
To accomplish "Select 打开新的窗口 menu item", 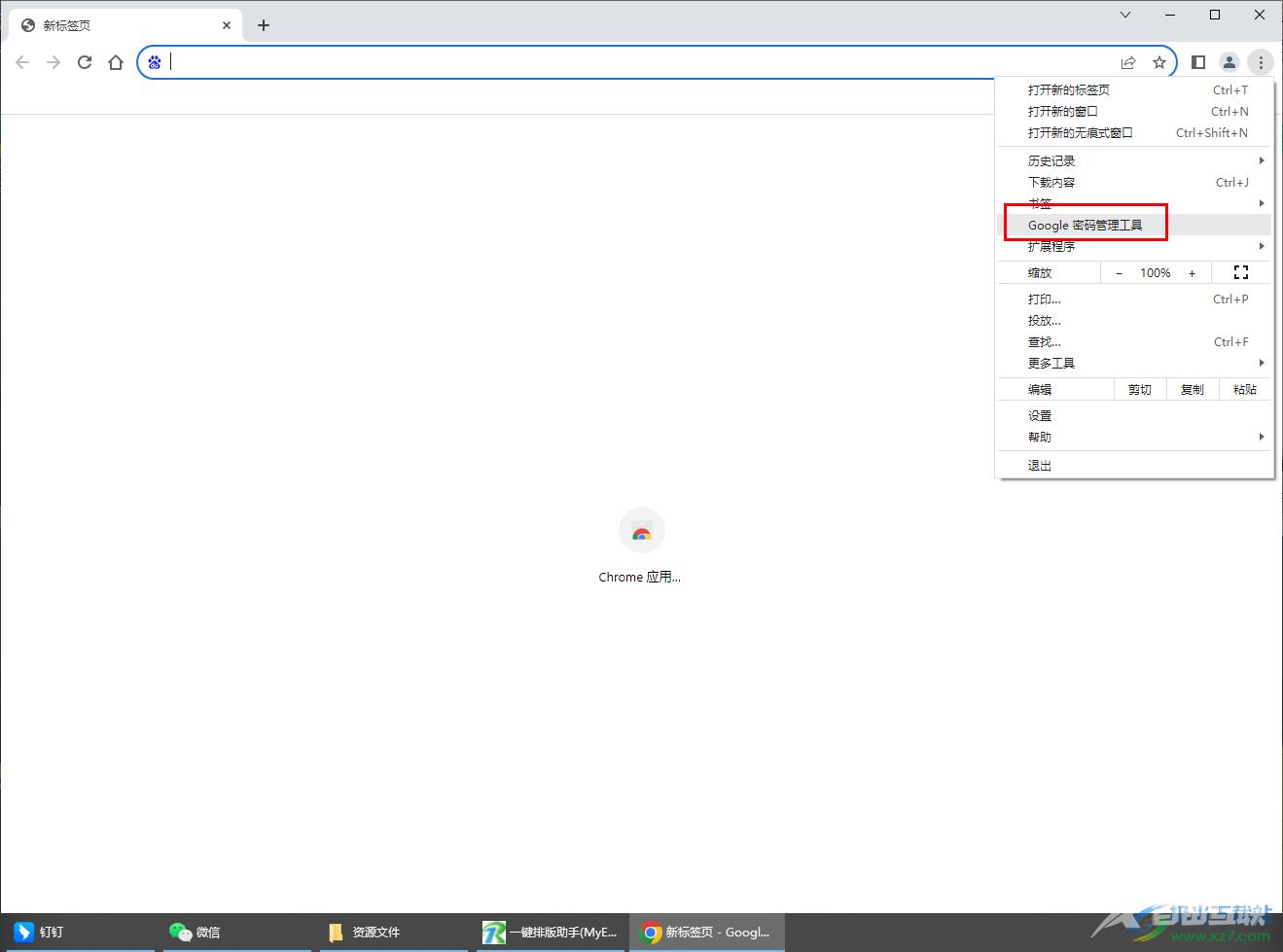I will coord(1135,111).
